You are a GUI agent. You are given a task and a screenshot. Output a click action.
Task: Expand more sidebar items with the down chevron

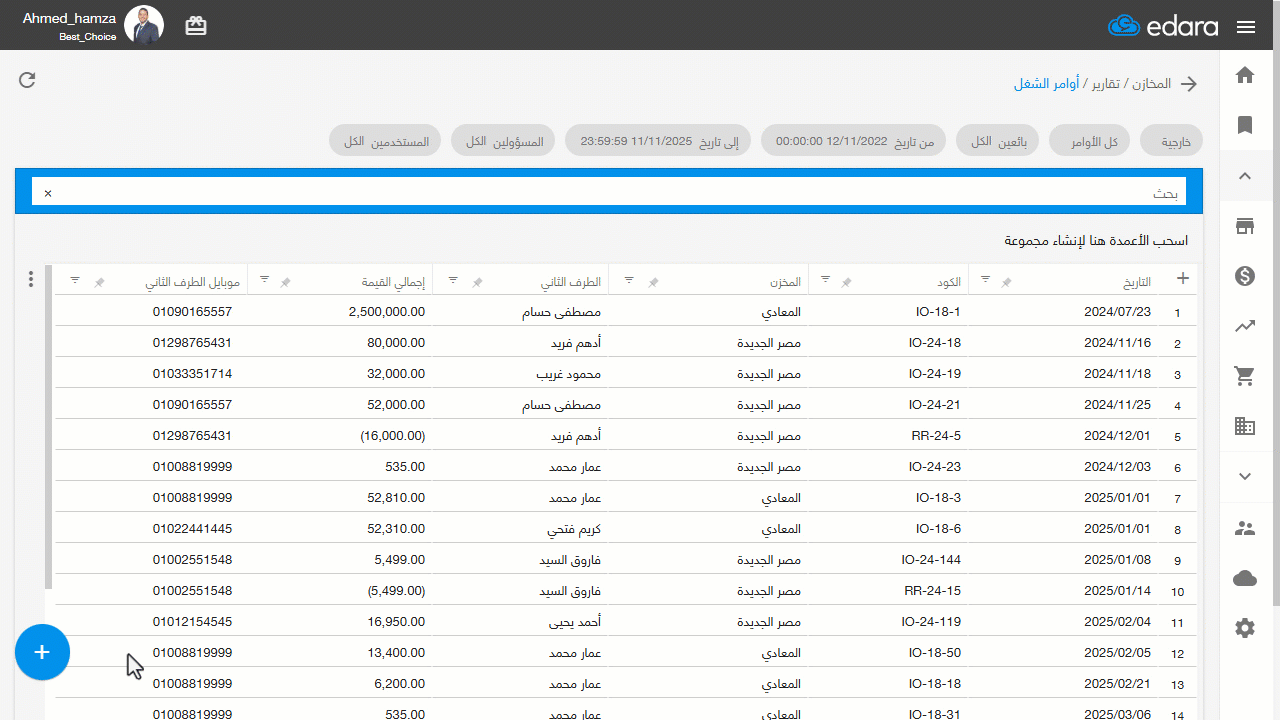(x=1245, y=476)
